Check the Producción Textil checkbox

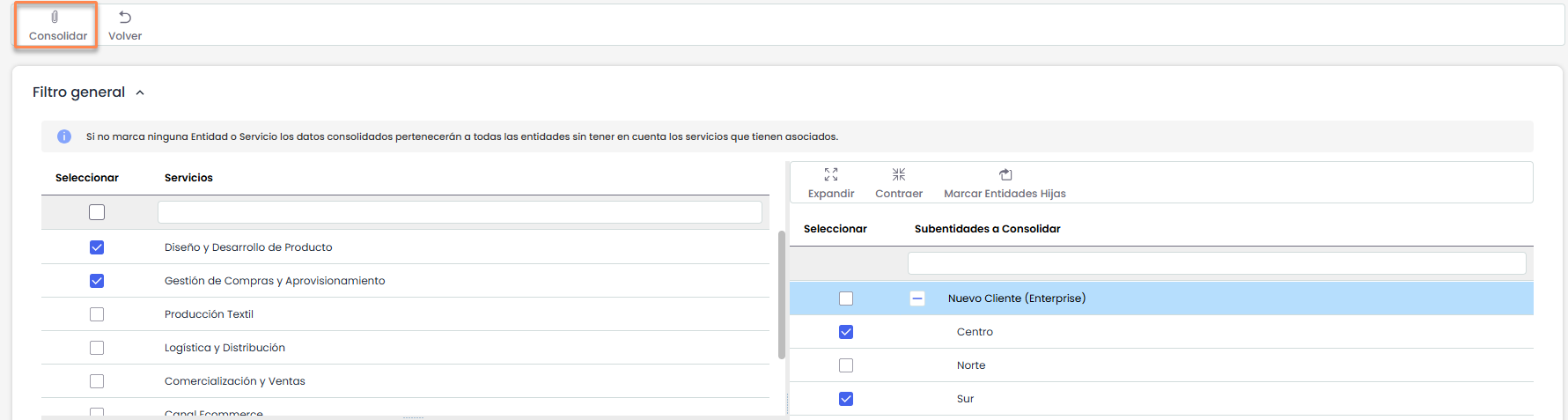[x=97, y=314]
